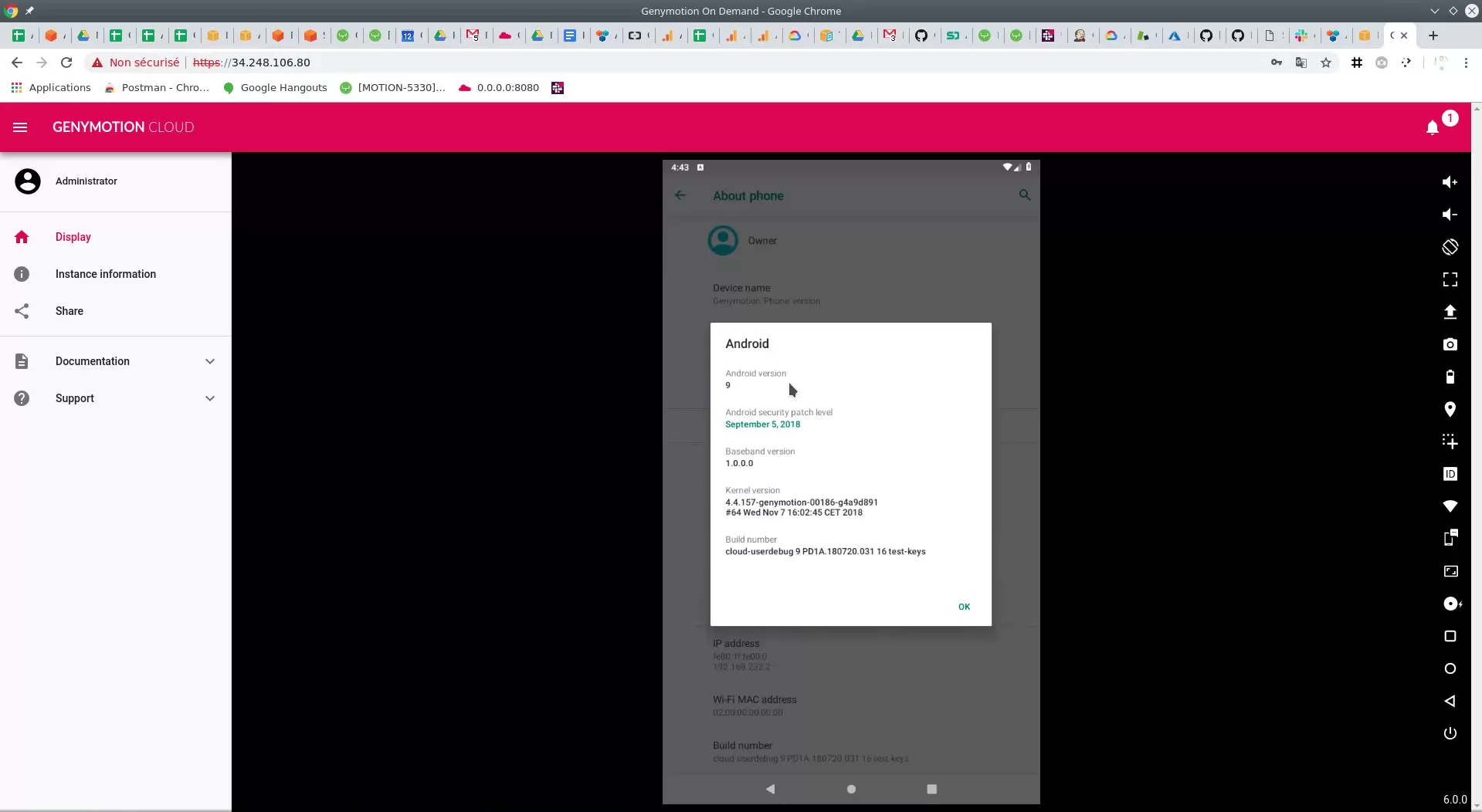The image size is (1482, 812).
Task: Open the Display menu item
Action: point(116,237)
